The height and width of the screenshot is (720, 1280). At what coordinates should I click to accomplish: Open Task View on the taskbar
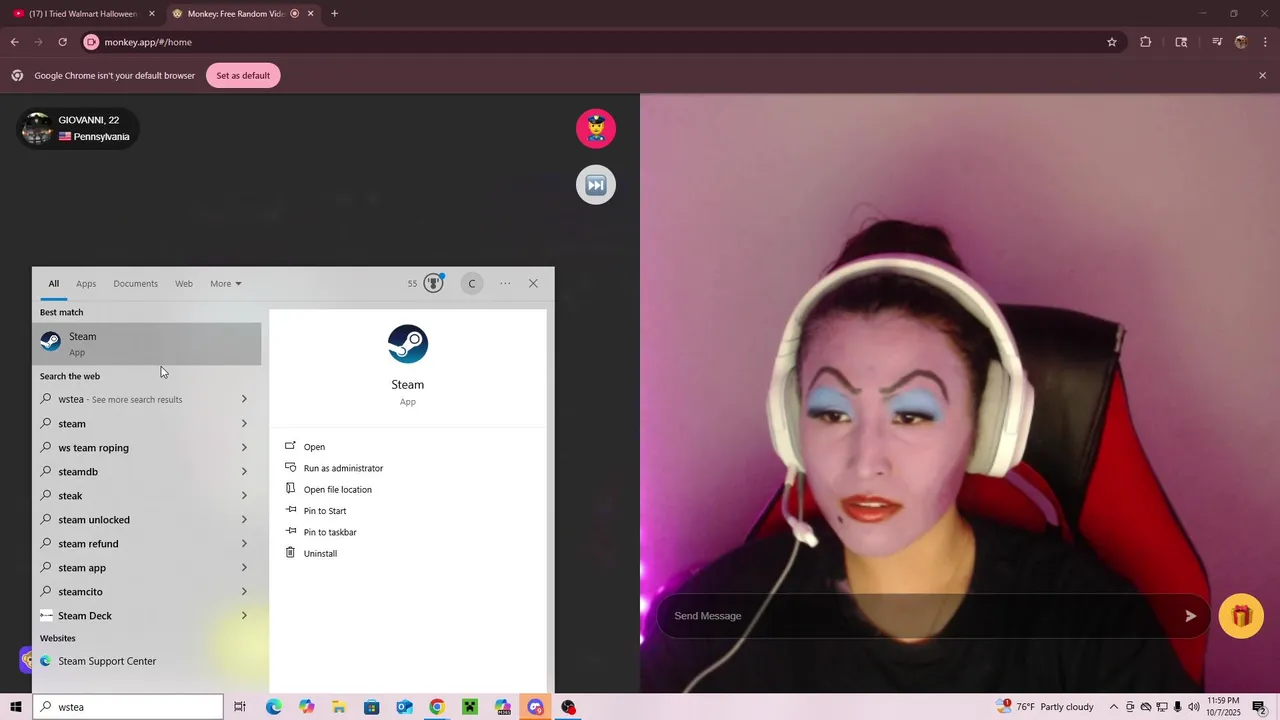(x=240, y=707)
